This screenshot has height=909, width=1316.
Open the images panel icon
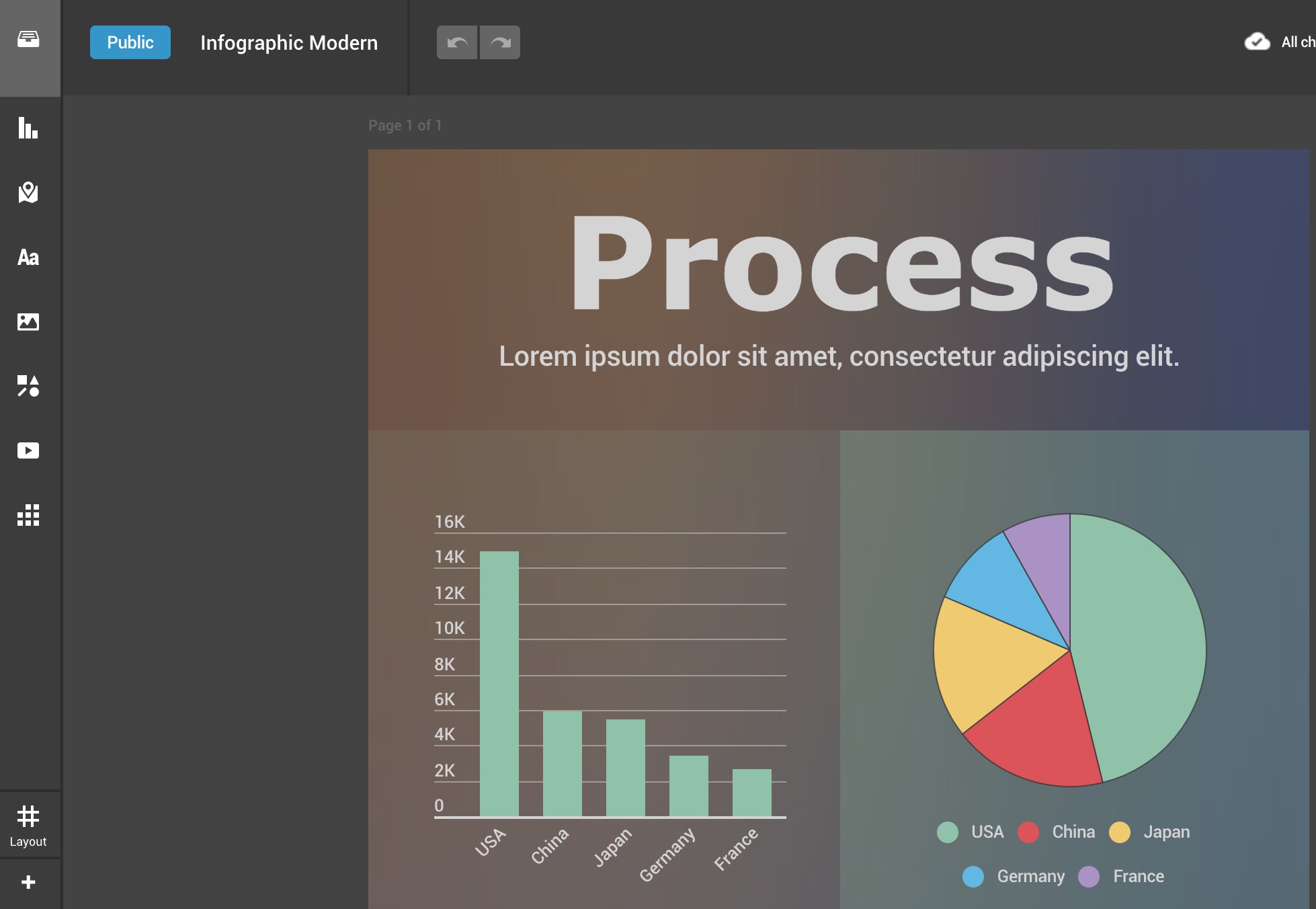point(28,322)
